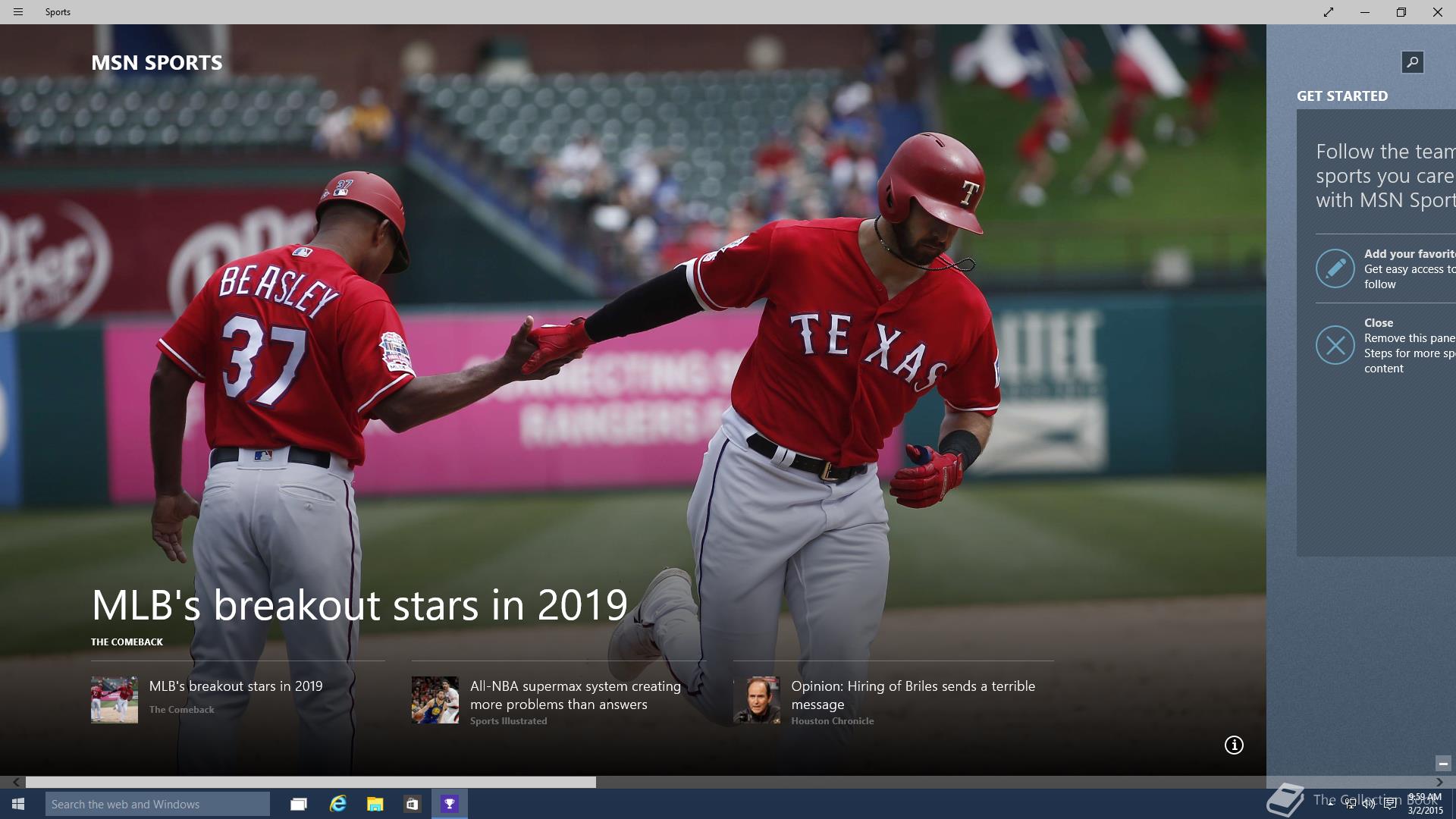Open the MLB's breakout stars article thumbnail
The image size is (1456, 819).
(x=115, y=700)
